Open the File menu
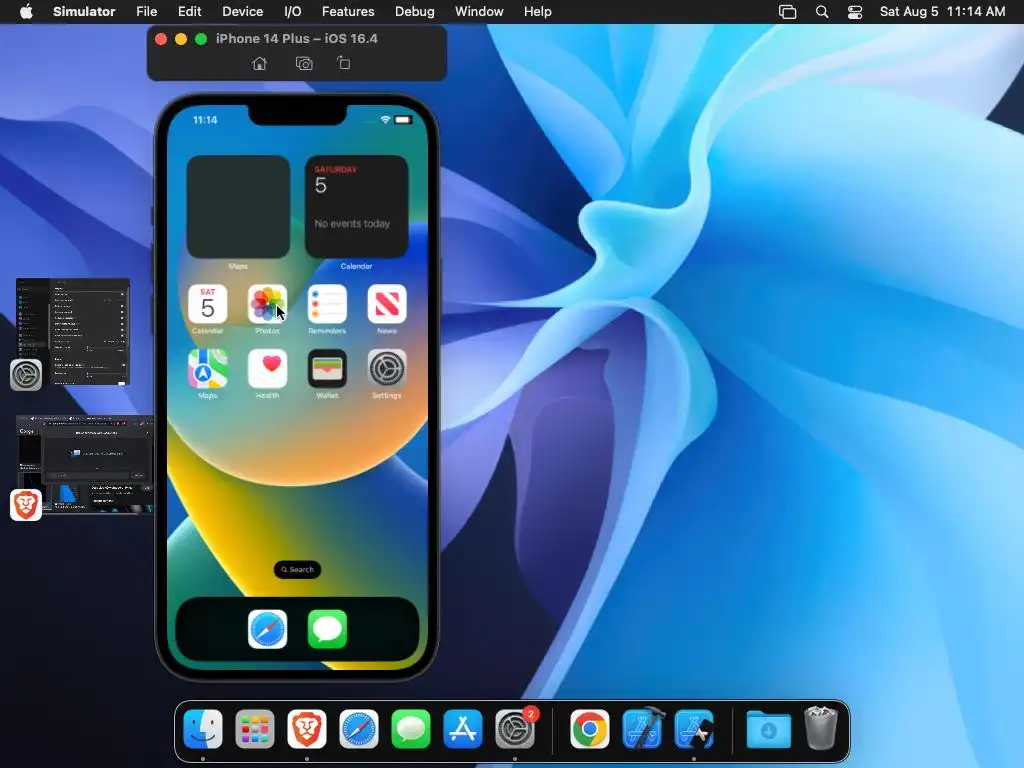1024x768 pixels. point(146,12)
